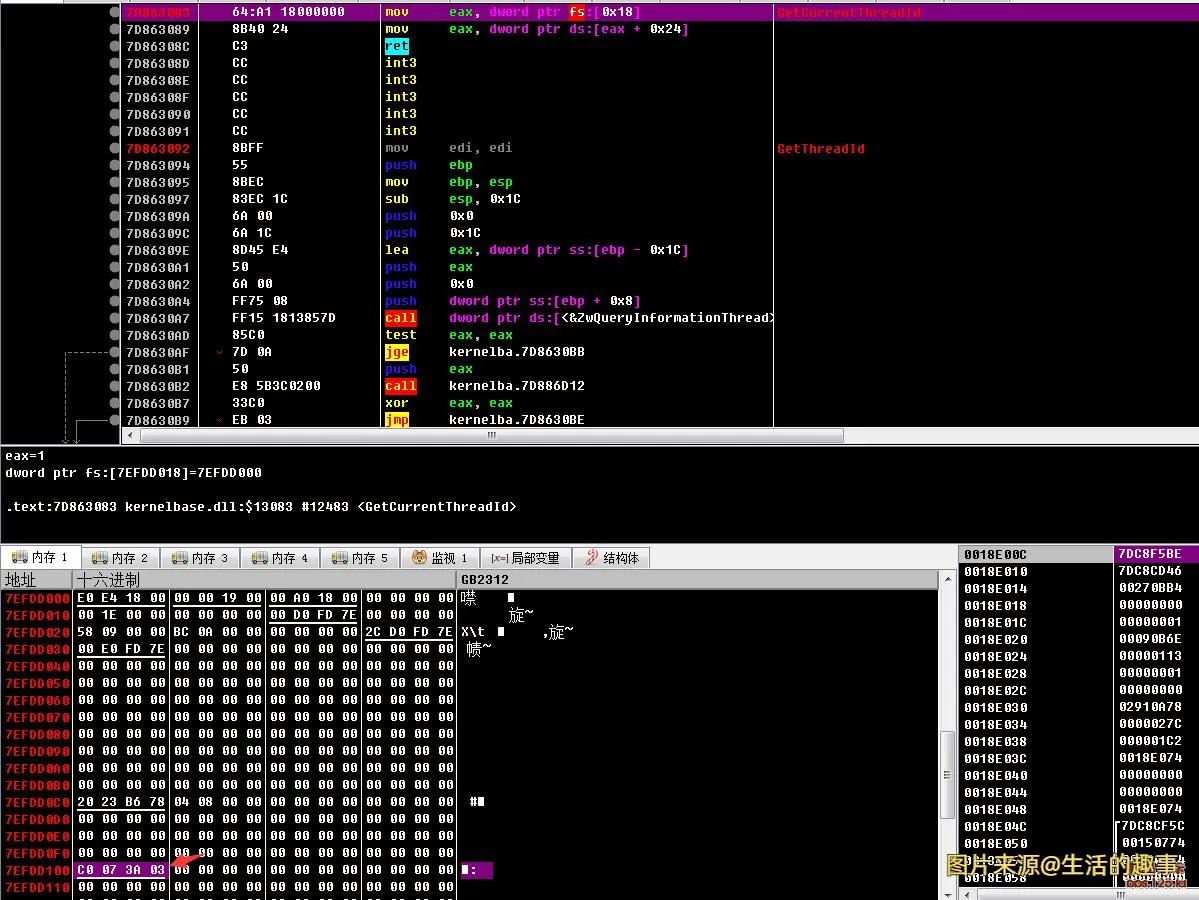1199x900 pixels.
Task: Click the 内存 5 tab memory icon
Action: [339, 558]
